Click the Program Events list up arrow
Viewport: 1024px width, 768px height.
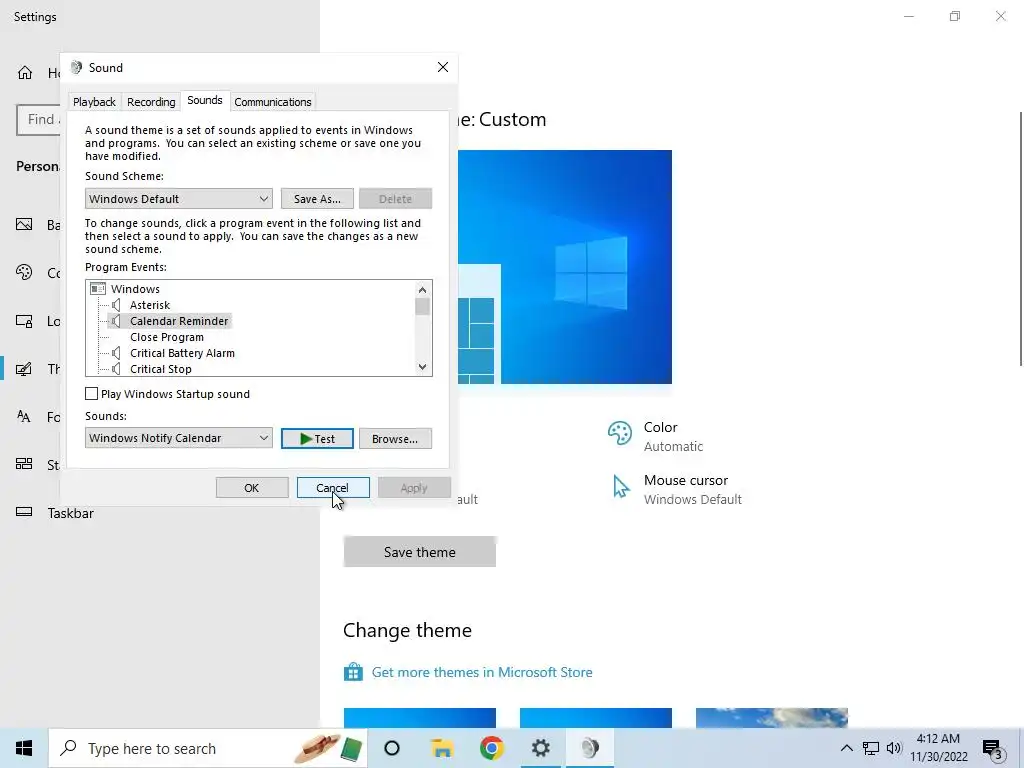click(423, 289)
